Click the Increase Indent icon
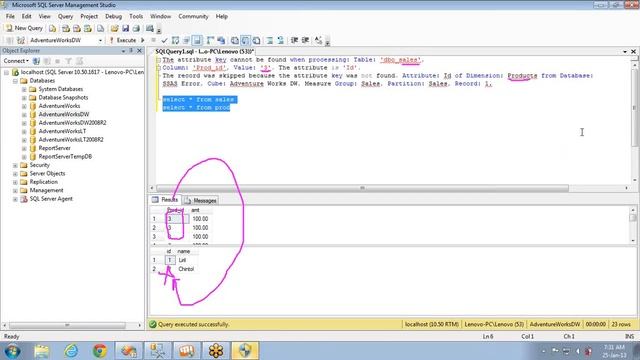 [x=305, y=40]
